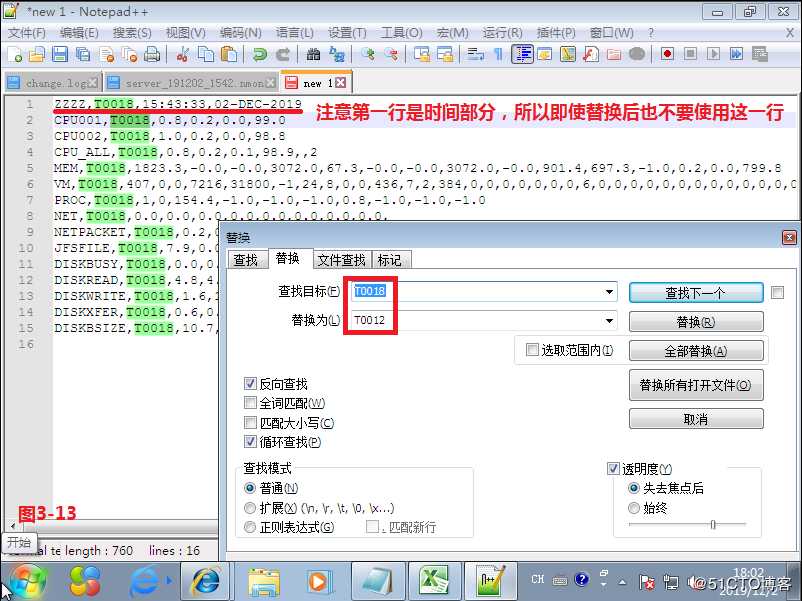The image size is (802, 601).
Task: Toggle the 循环查找 checkbox
Action: [x=250, y=441]
